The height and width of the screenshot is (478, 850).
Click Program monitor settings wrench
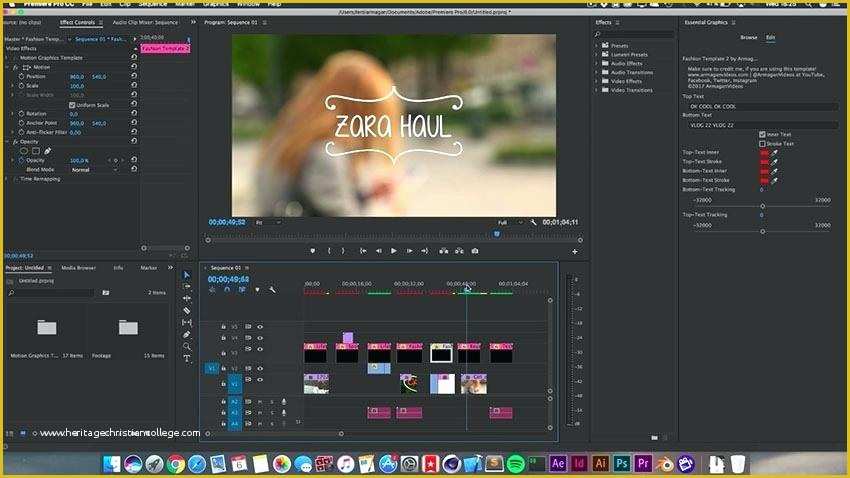pos(533,222)
